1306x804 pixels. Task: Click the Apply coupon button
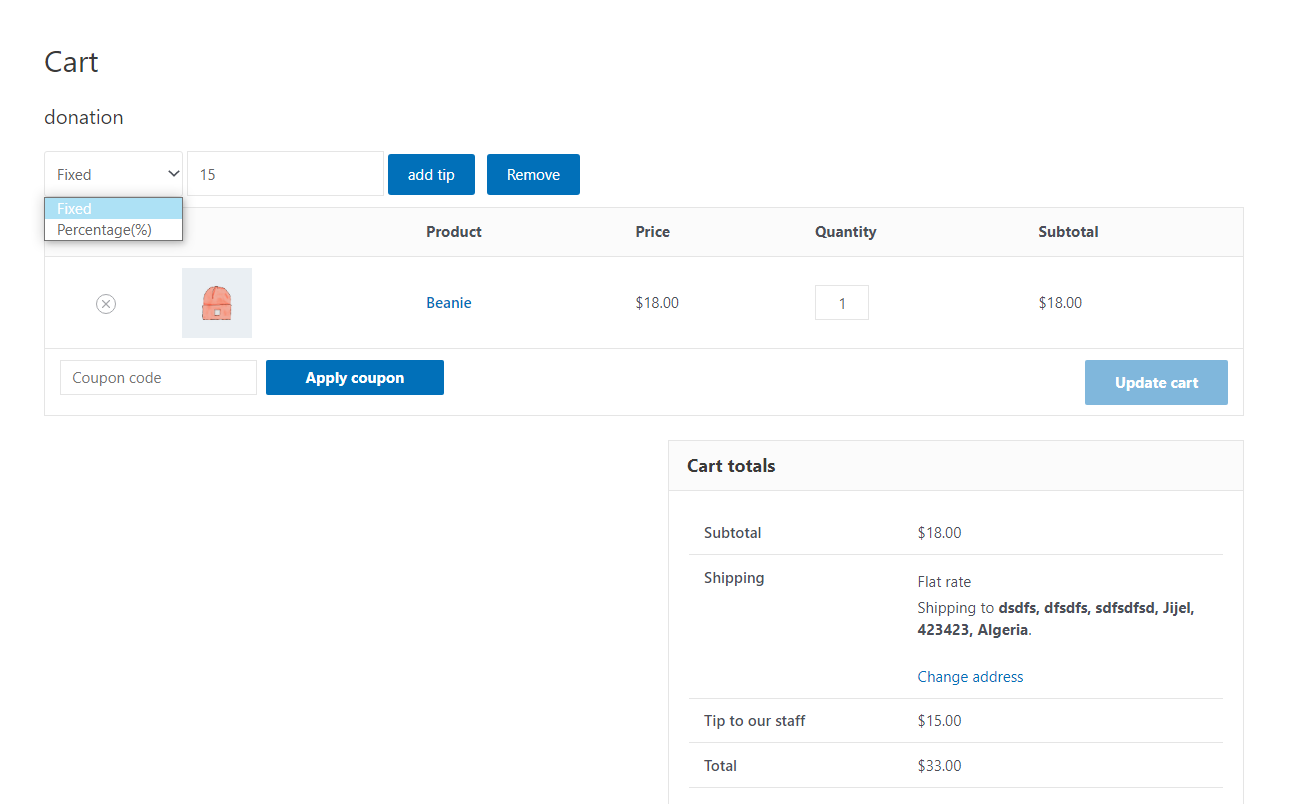click(x=355, y=378)
